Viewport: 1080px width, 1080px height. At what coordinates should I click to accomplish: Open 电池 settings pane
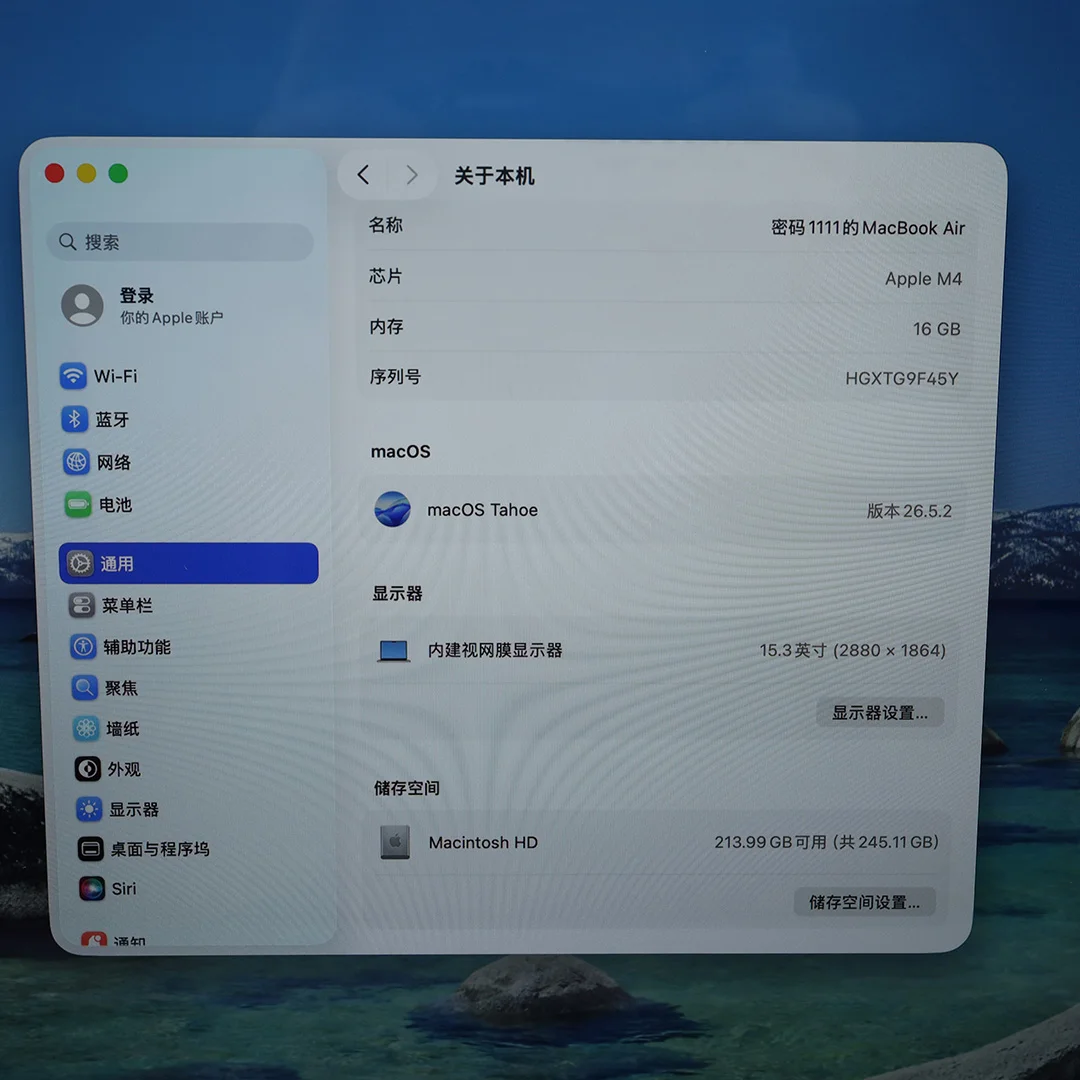click(x=115, y=505)
